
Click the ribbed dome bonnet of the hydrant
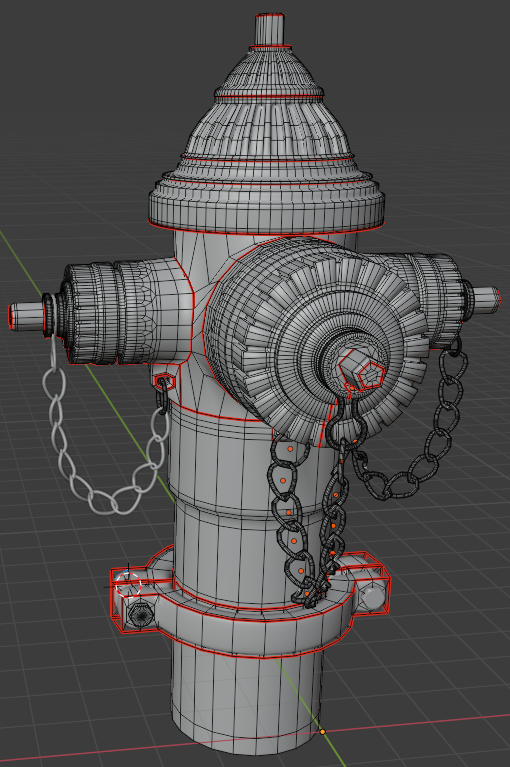(267, 130)
